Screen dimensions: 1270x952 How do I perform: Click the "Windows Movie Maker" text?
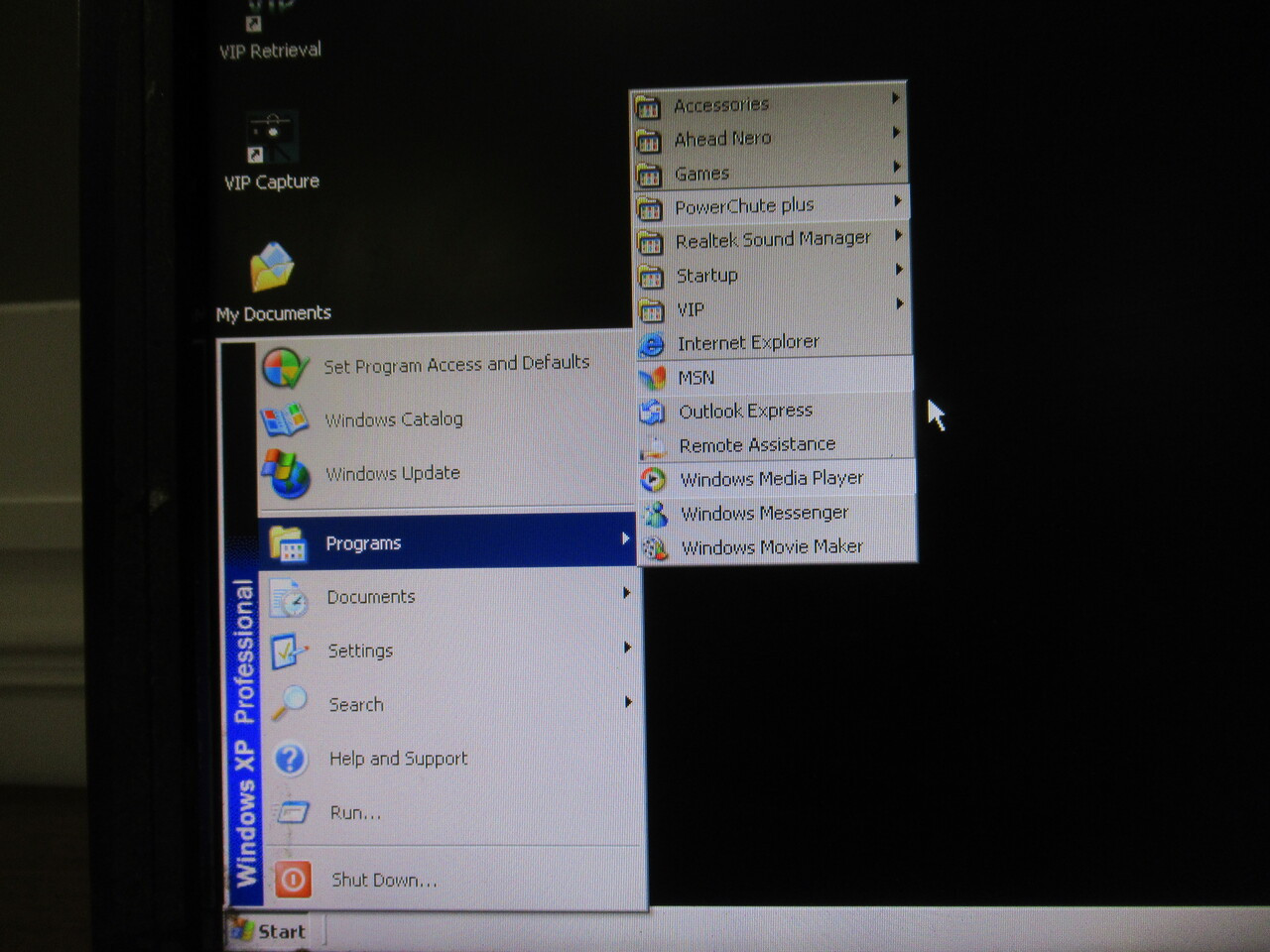coord(772,546)
